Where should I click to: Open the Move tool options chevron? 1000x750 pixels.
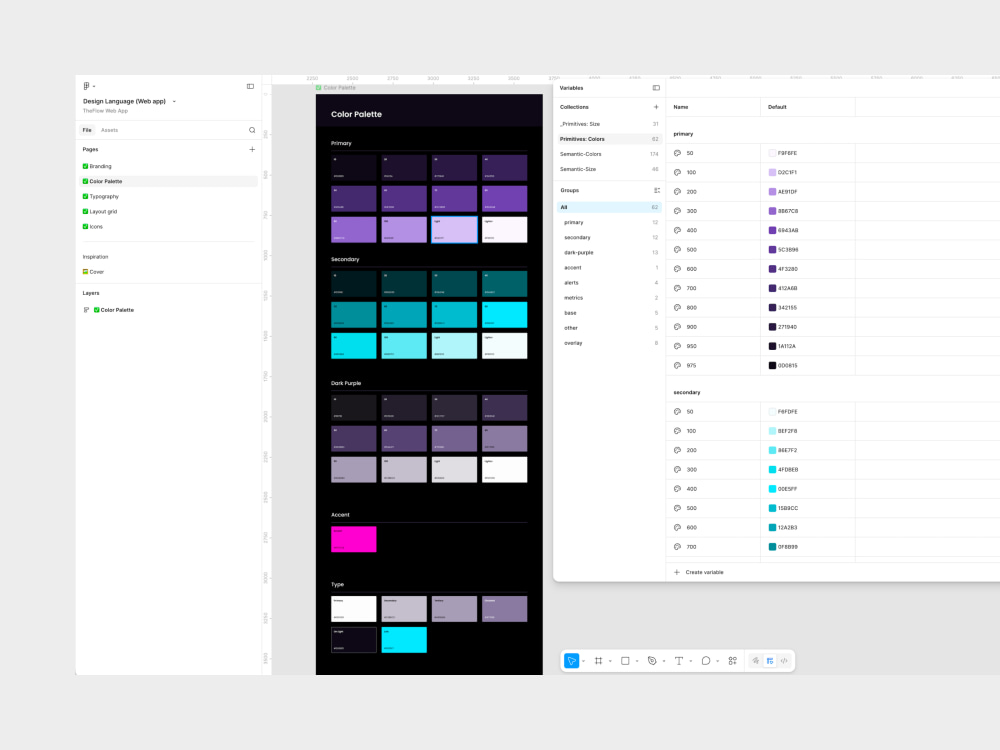(583, 661)
